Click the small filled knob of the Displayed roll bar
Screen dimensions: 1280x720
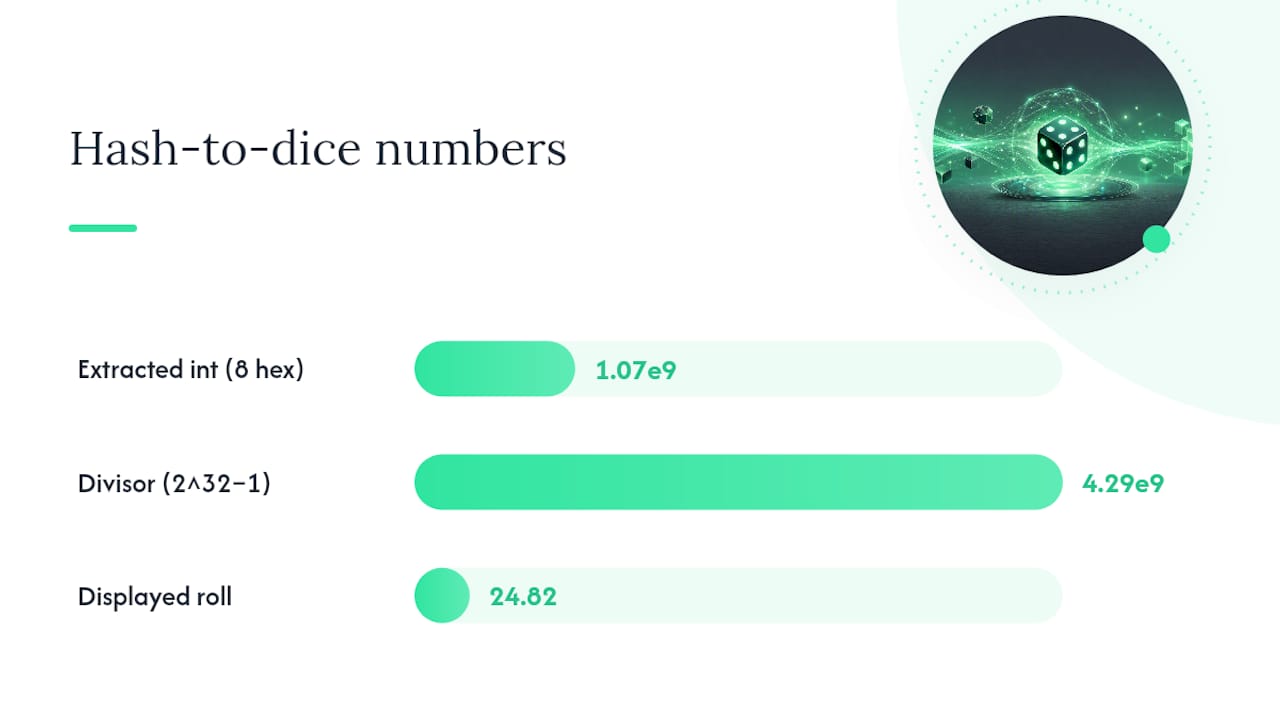tap(442, 595)
